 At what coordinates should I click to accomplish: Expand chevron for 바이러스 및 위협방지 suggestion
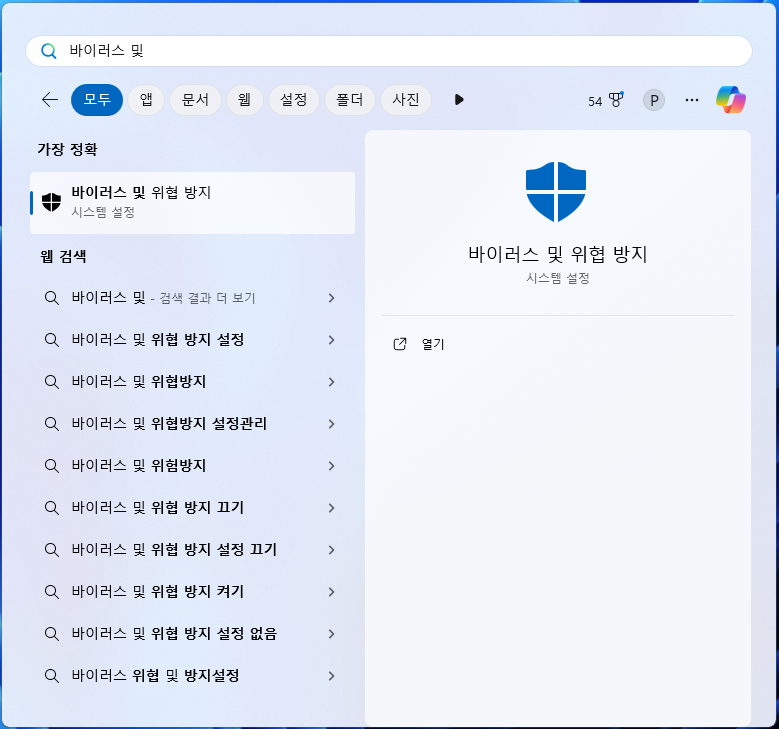331,382
